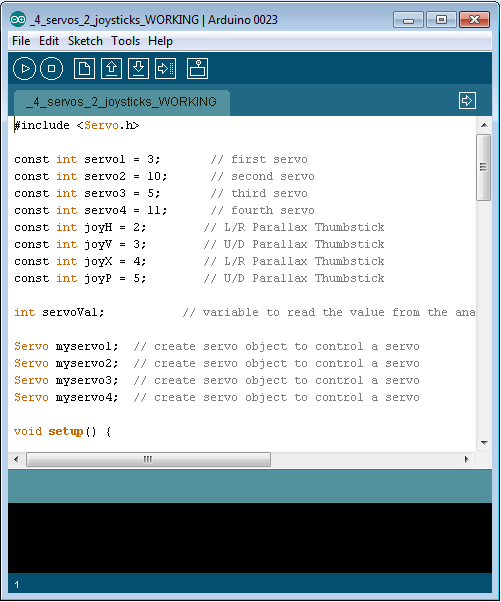Click the 'const int servo1 = 3;' code
This screenshot has height=602, width=501.
87,159
